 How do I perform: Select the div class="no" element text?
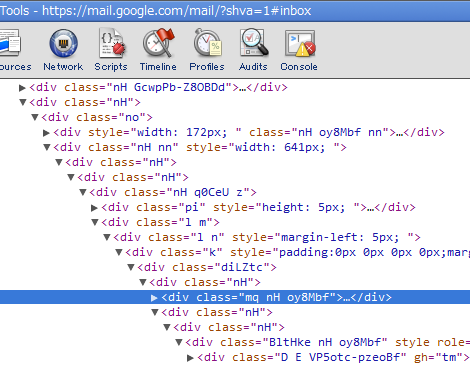(97, 117)
